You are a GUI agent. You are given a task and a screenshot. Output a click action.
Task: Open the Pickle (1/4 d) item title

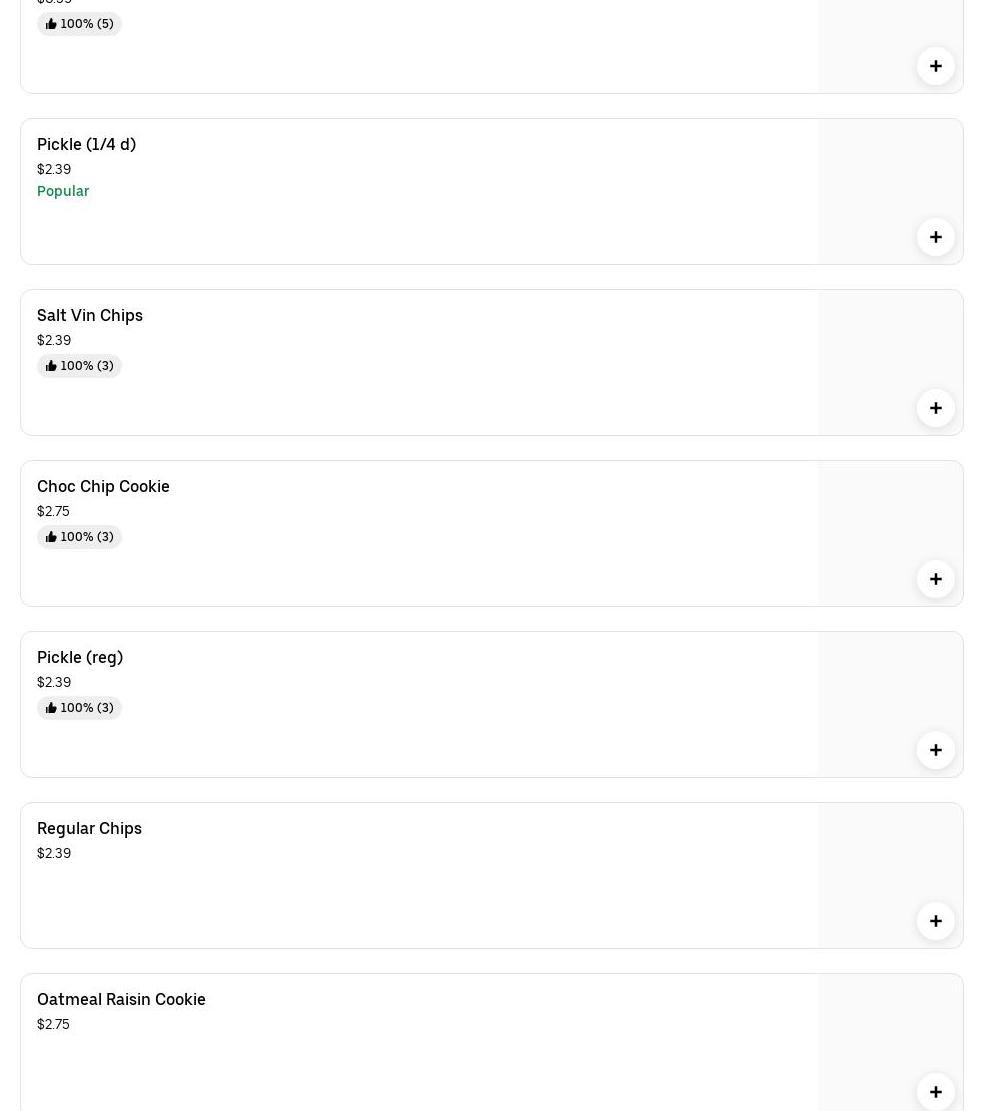pos(86,144)
